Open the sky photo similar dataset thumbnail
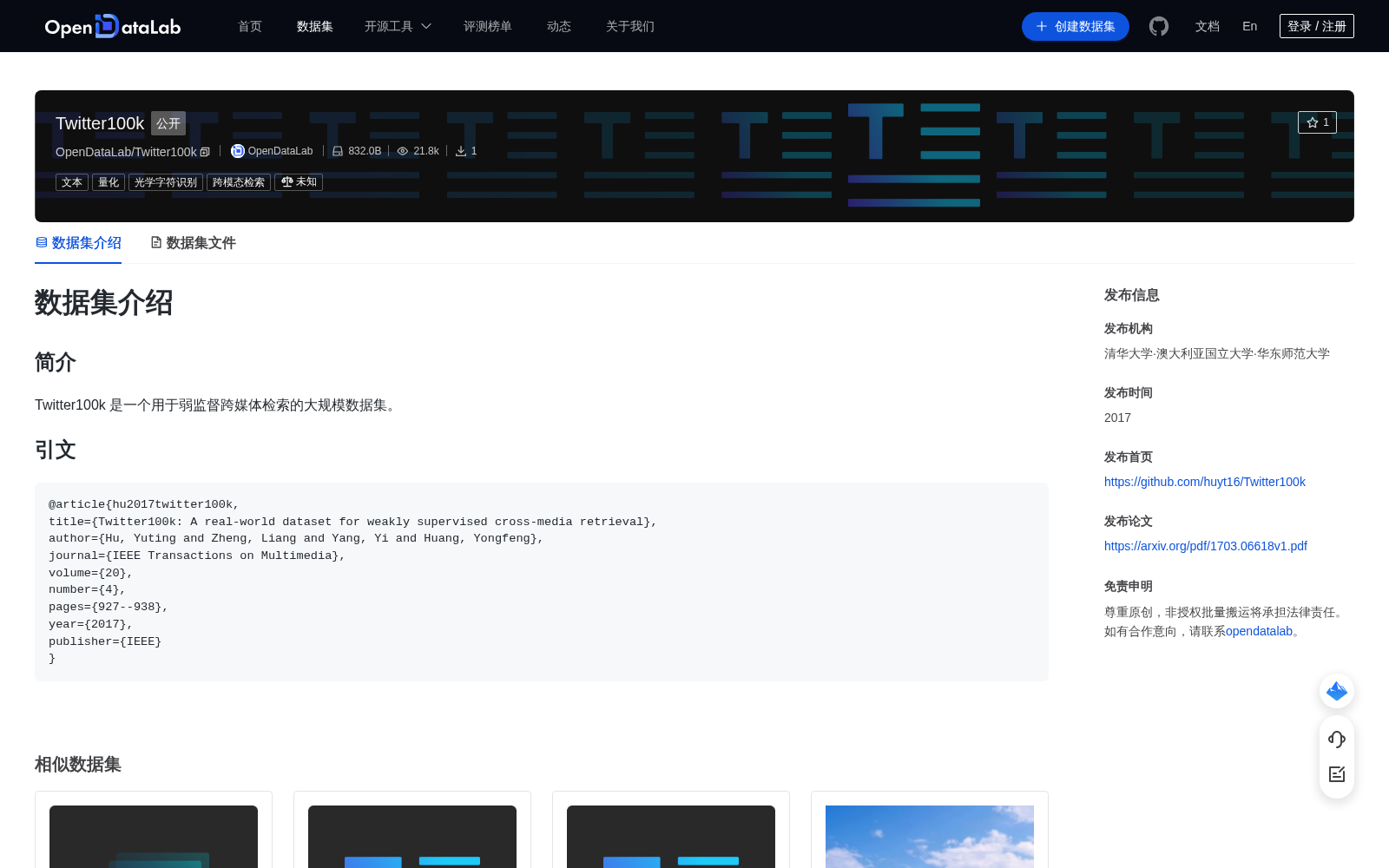1389x868 pixels. point(930,837)
